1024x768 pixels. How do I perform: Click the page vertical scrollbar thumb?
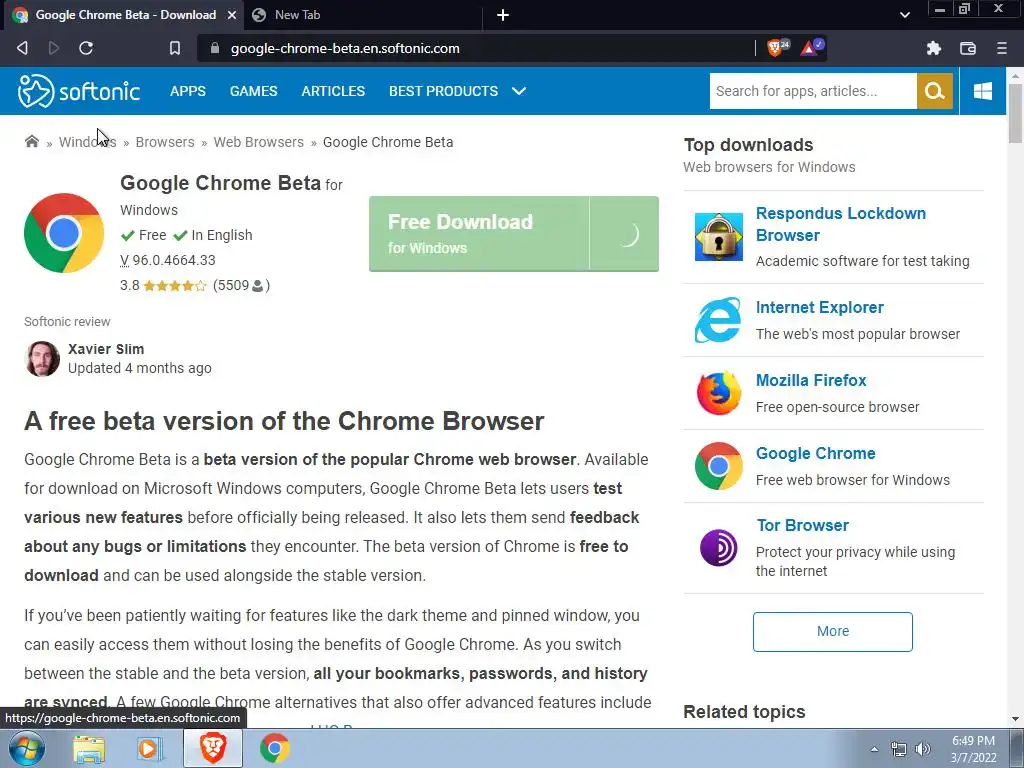pos(1015,112)
